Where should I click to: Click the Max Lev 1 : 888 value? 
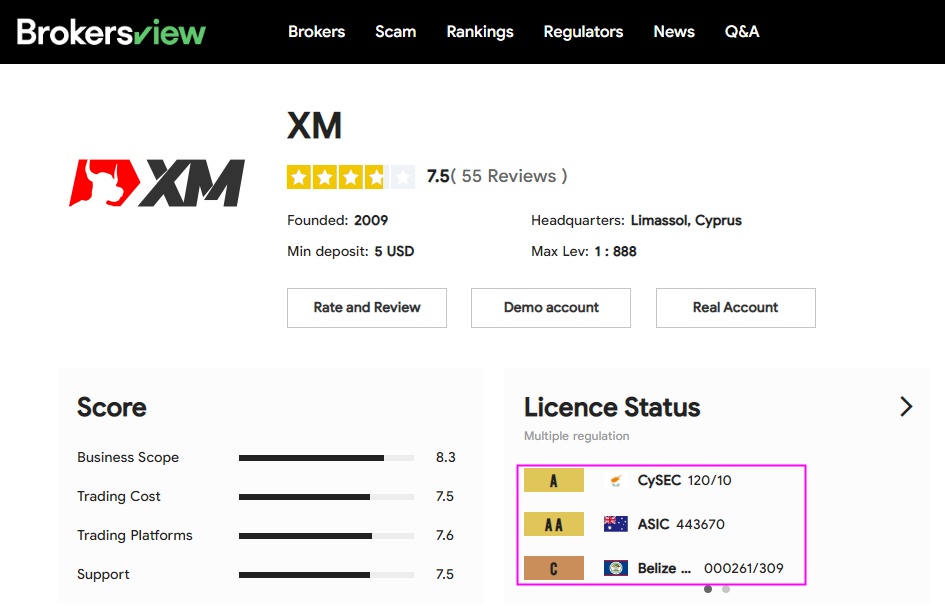click(x=615, y=251)
